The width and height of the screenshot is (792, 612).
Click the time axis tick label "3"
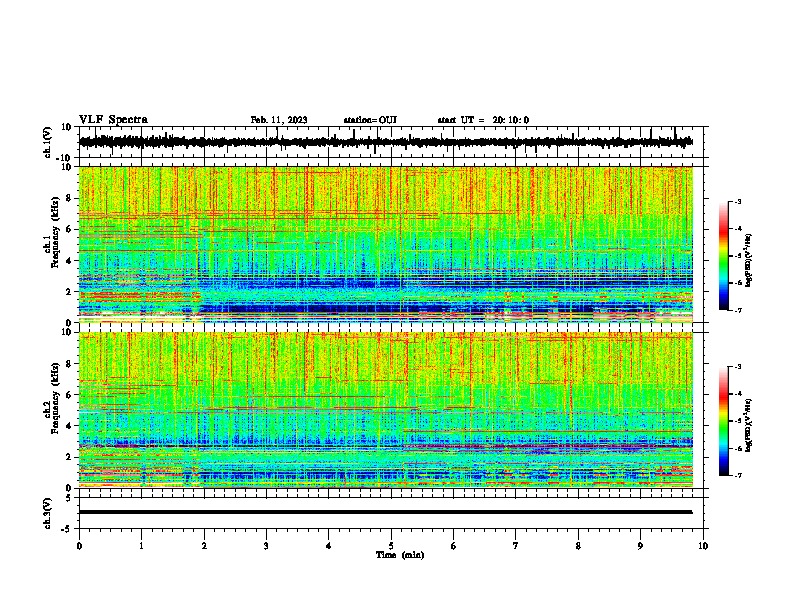(x=266, y=546)
